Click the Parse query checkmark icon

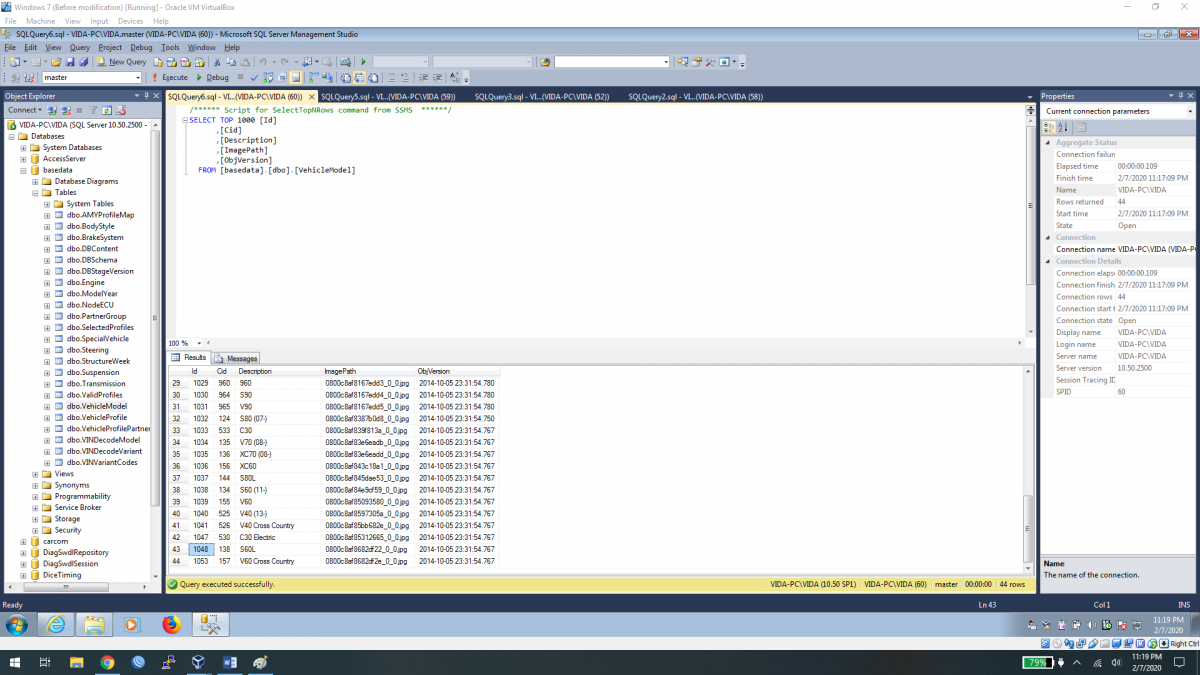(254, 77)
